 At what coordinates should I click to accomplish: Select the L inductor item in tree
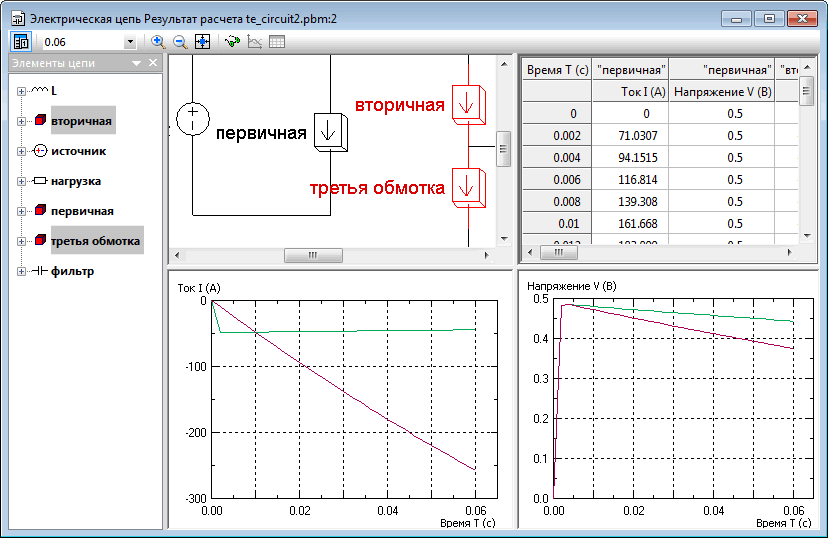(x=54, y=91)
